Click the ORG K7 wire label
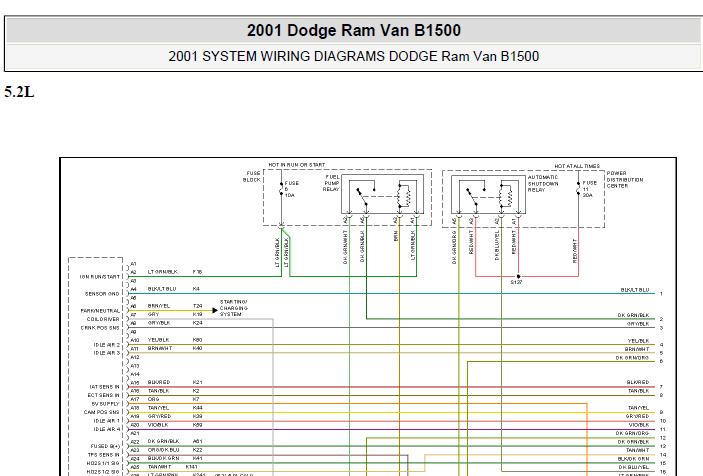The image size is (703, 476). [x=174, y=399]
